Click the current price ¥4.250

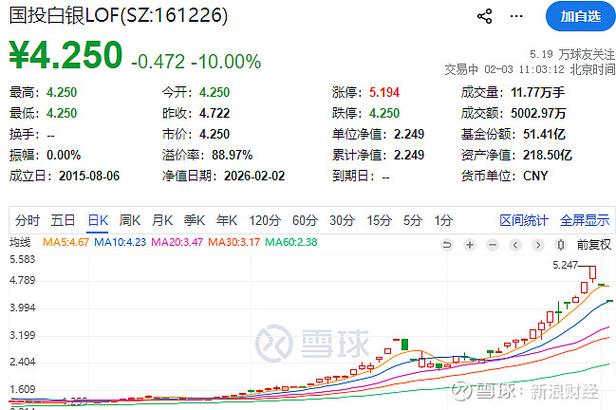coord(66,55)
